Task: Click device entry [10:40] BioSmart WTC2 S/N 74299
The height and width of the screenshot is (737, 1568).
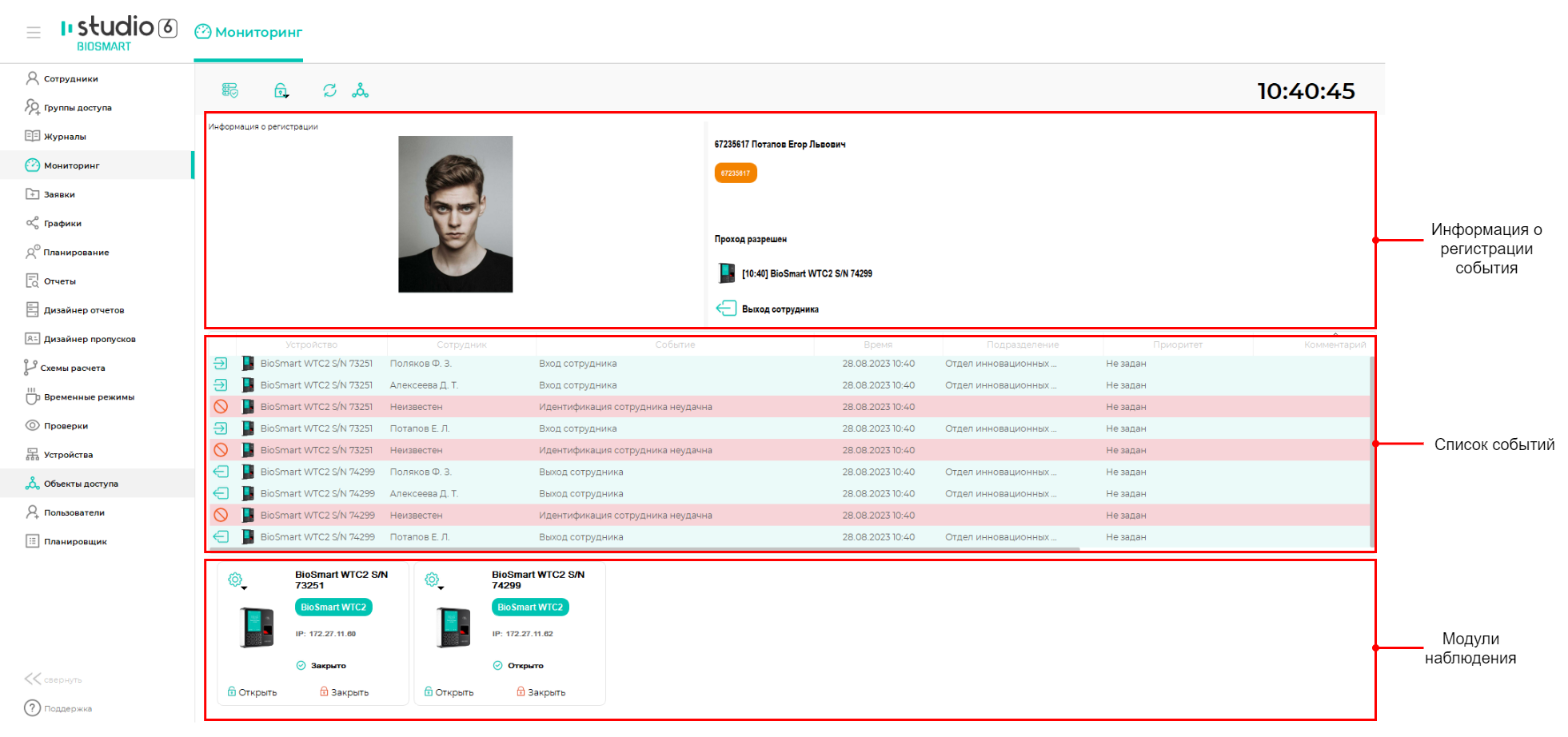Action: pos(795,273)
